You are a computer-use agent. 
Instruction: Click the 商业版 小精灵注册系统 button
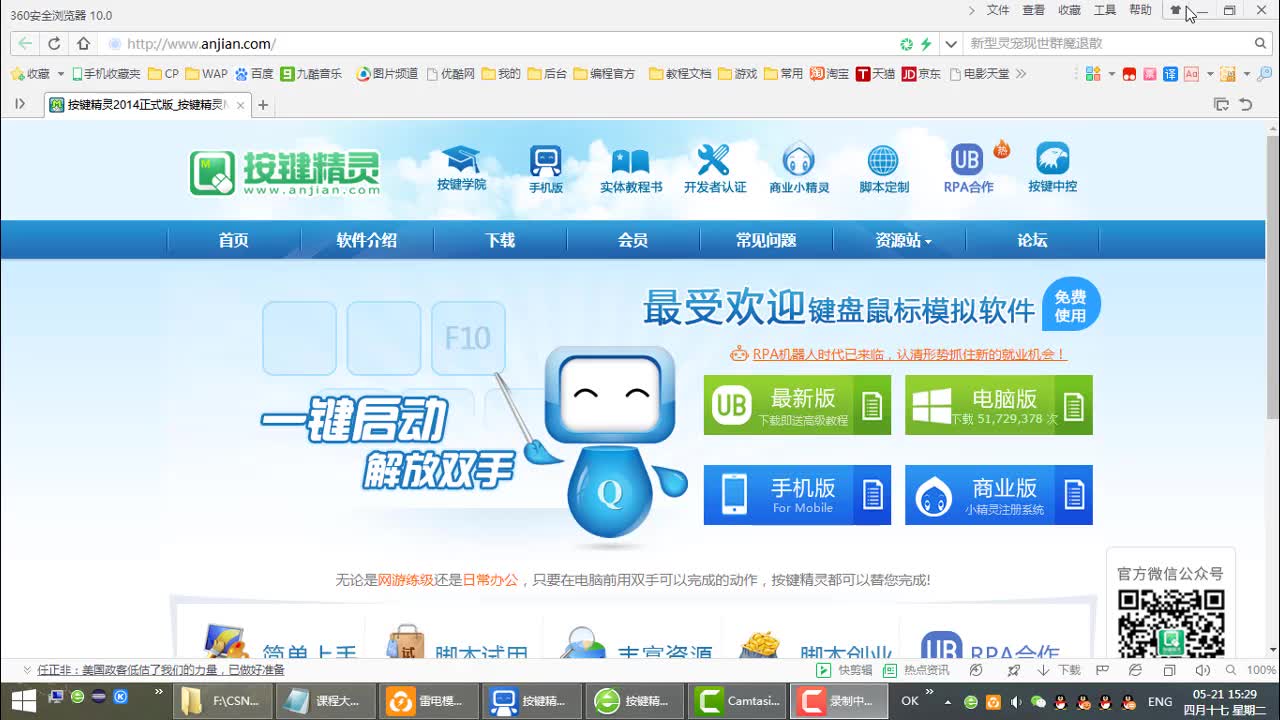(999, 495)
